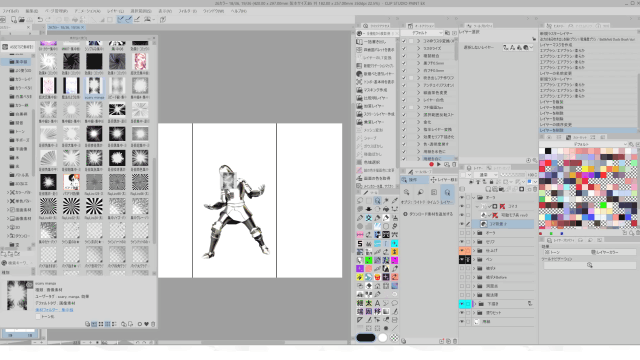Open the Layer menu in the menu bar

(115, 11)
